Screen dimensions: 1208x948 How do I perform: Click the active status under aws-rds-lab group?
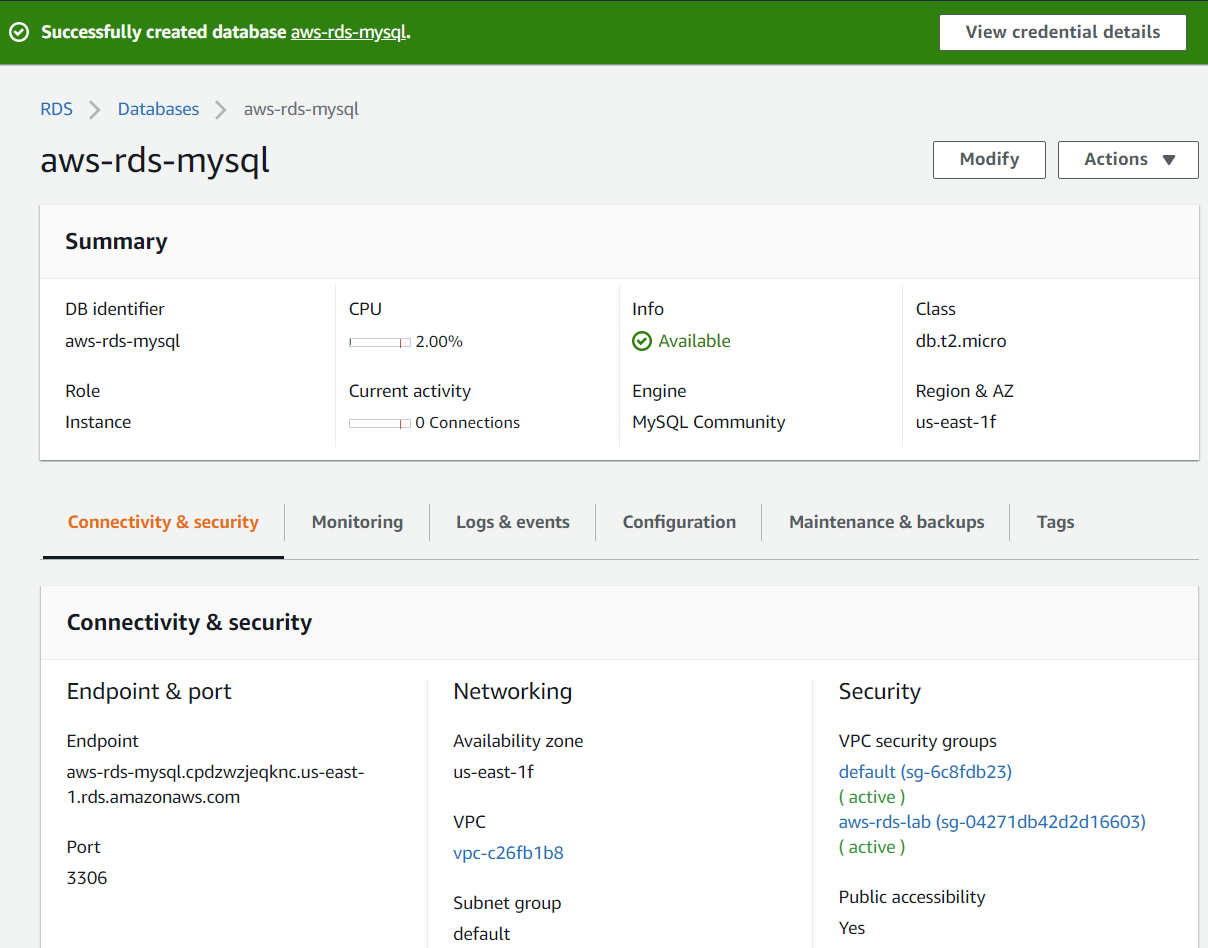(x=872, y=847)
